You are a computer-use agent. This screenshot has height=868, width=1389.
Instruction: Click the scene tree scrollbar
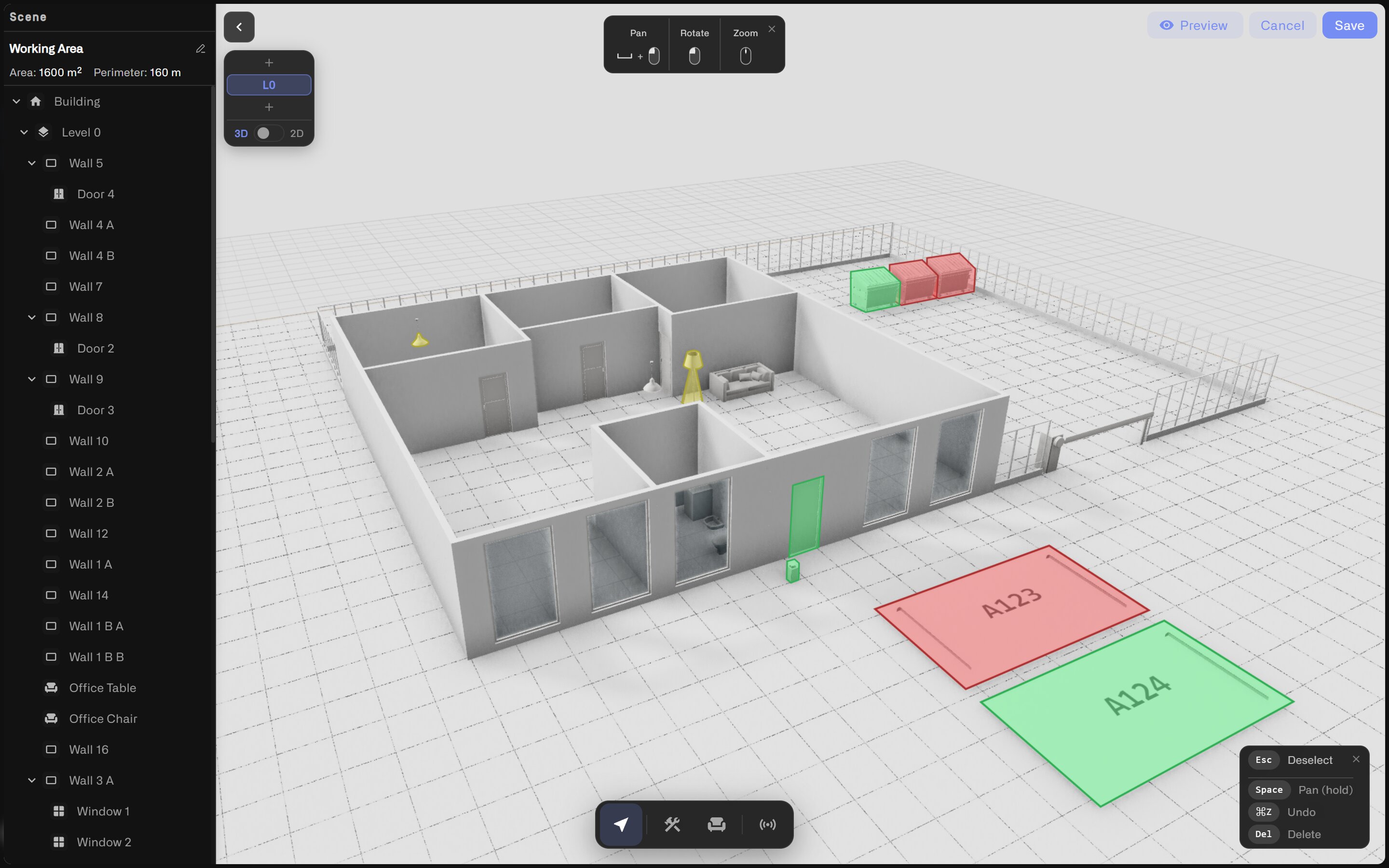[212, 264]
